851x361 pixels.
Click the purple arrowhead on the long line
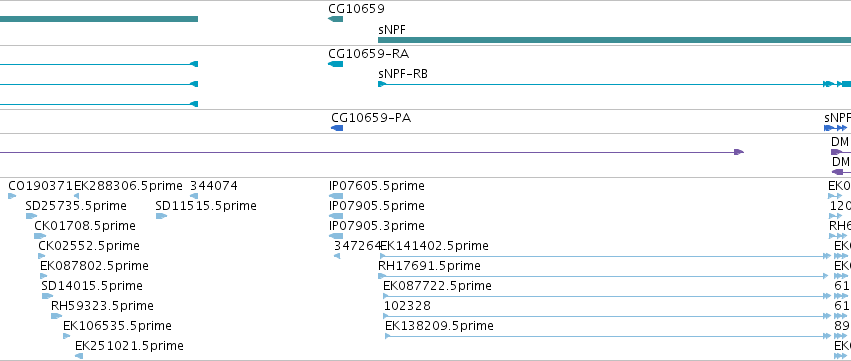click(x=739, y=152)
